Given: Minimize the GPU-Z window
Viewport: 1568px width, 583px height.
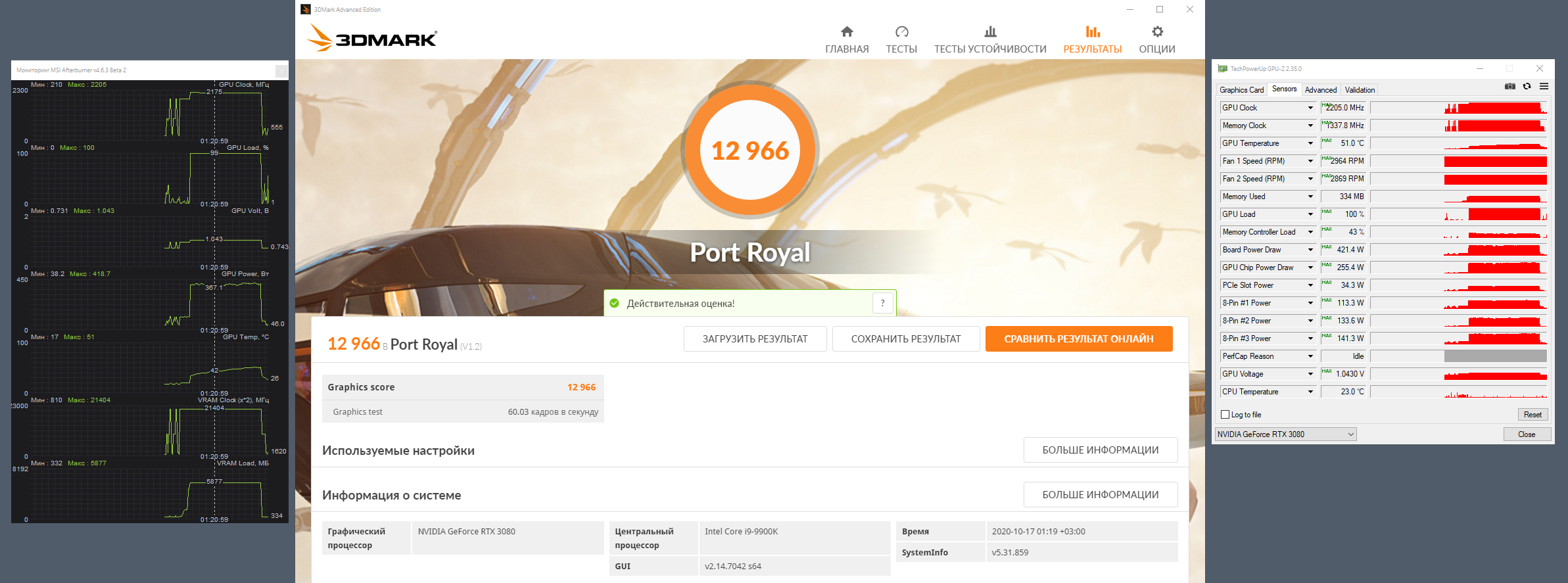Looking at the screenshot, I should coord(1479,68).
